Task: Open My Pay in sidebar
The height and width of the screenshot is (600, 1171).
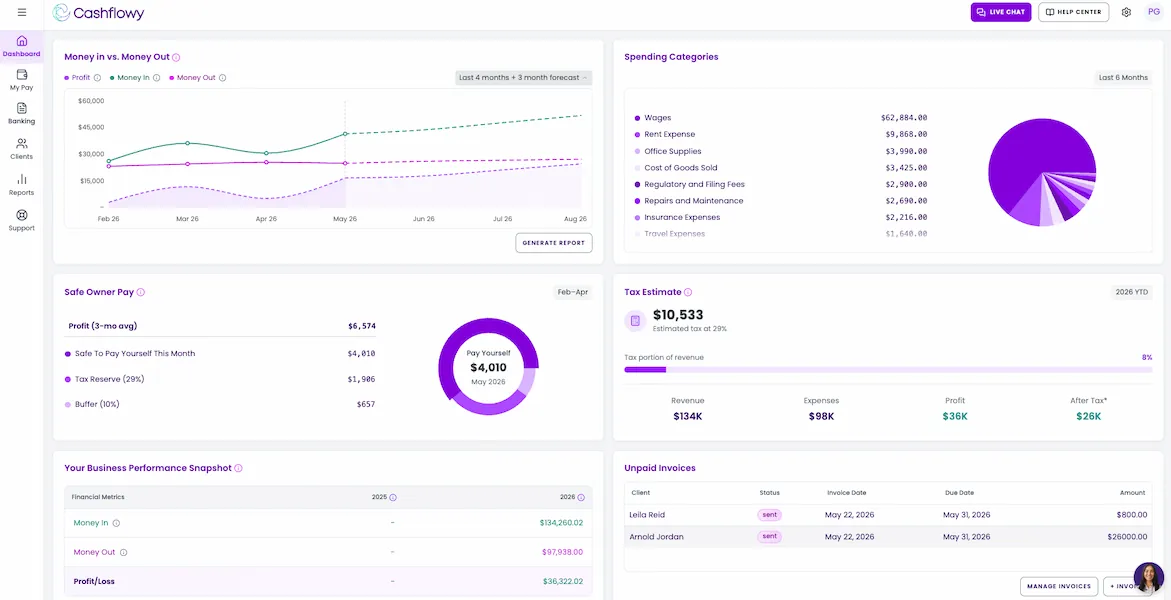Action: pos(22,80)
